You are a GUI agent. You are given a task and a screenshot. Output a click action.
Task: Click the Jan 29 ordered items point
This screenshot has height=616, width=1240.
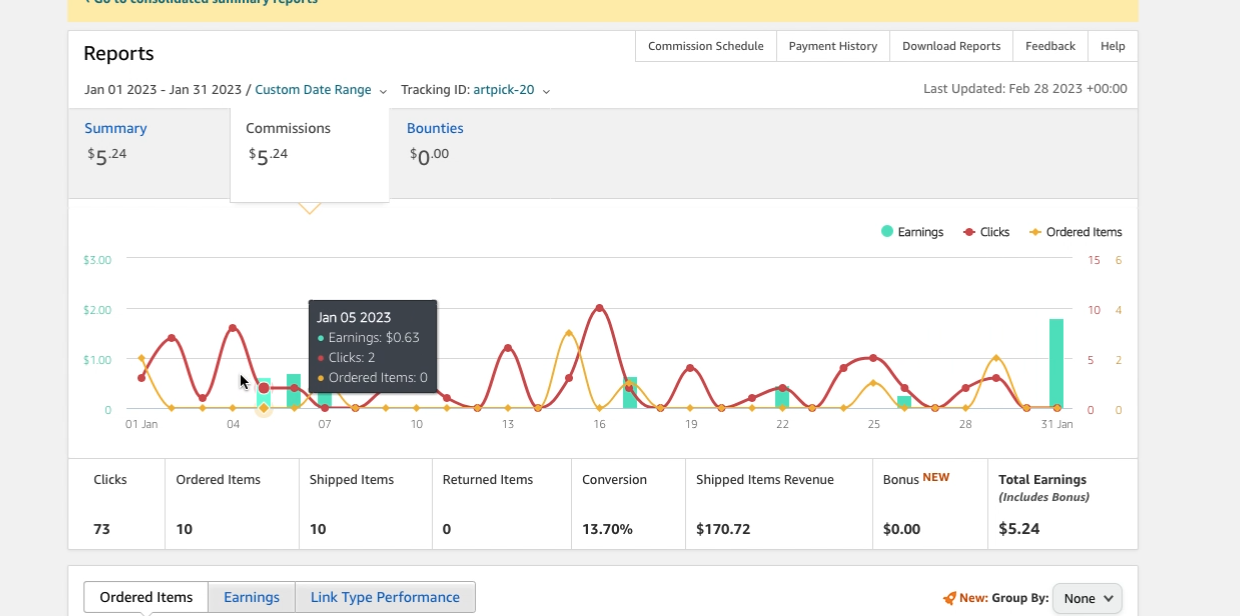pos(996,358)
